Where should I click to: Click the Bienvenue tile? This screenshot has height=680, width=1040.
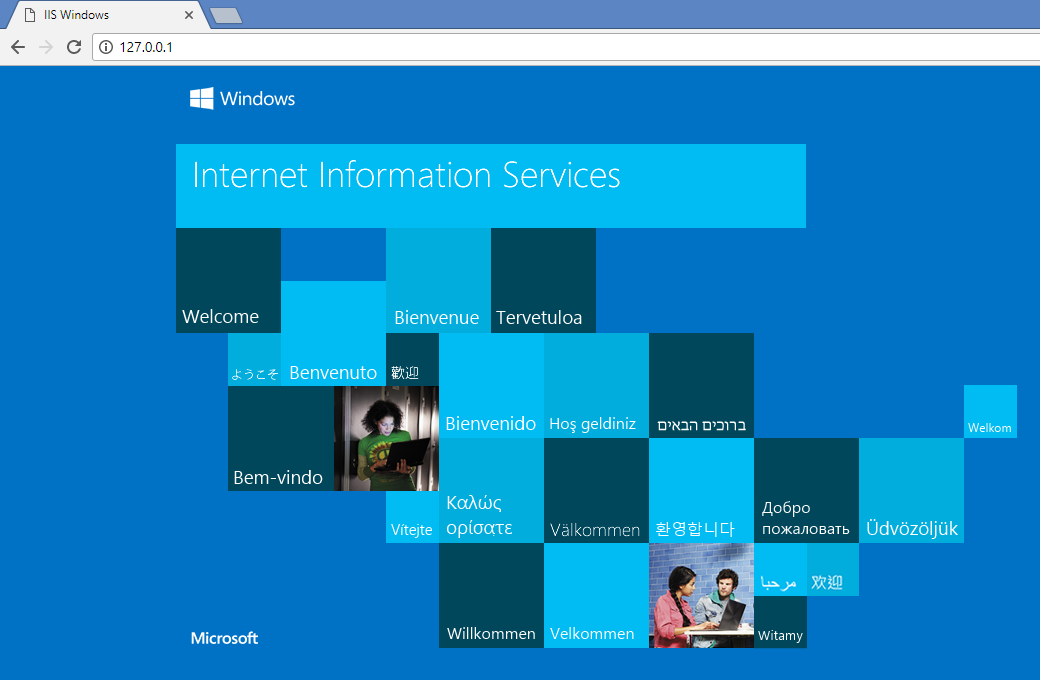tap(438, 281)
